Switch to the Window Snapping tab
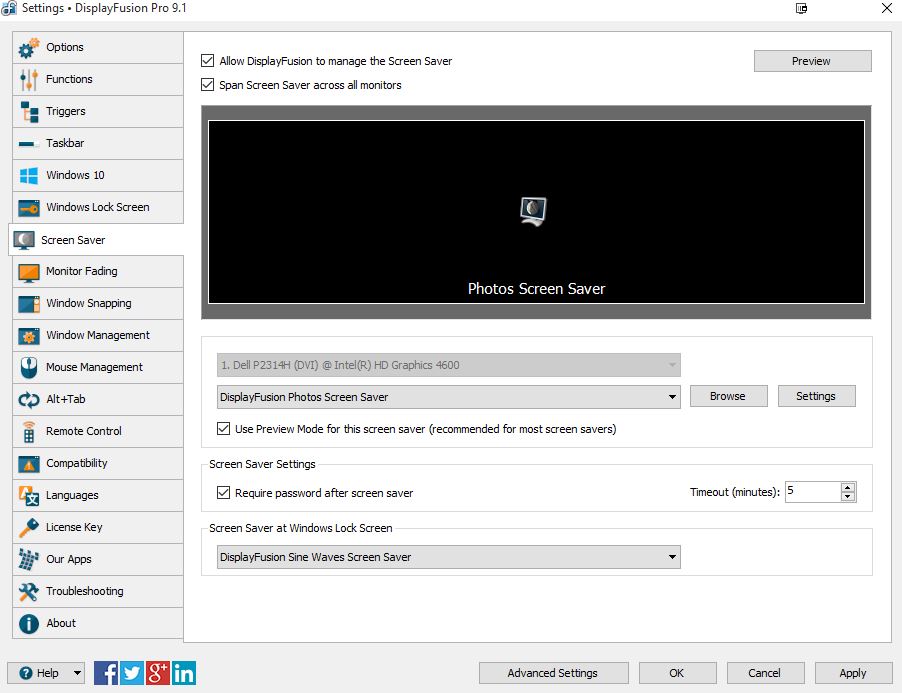Image resolution: width=902 pixels, height=693 pixels. (88, 304)
